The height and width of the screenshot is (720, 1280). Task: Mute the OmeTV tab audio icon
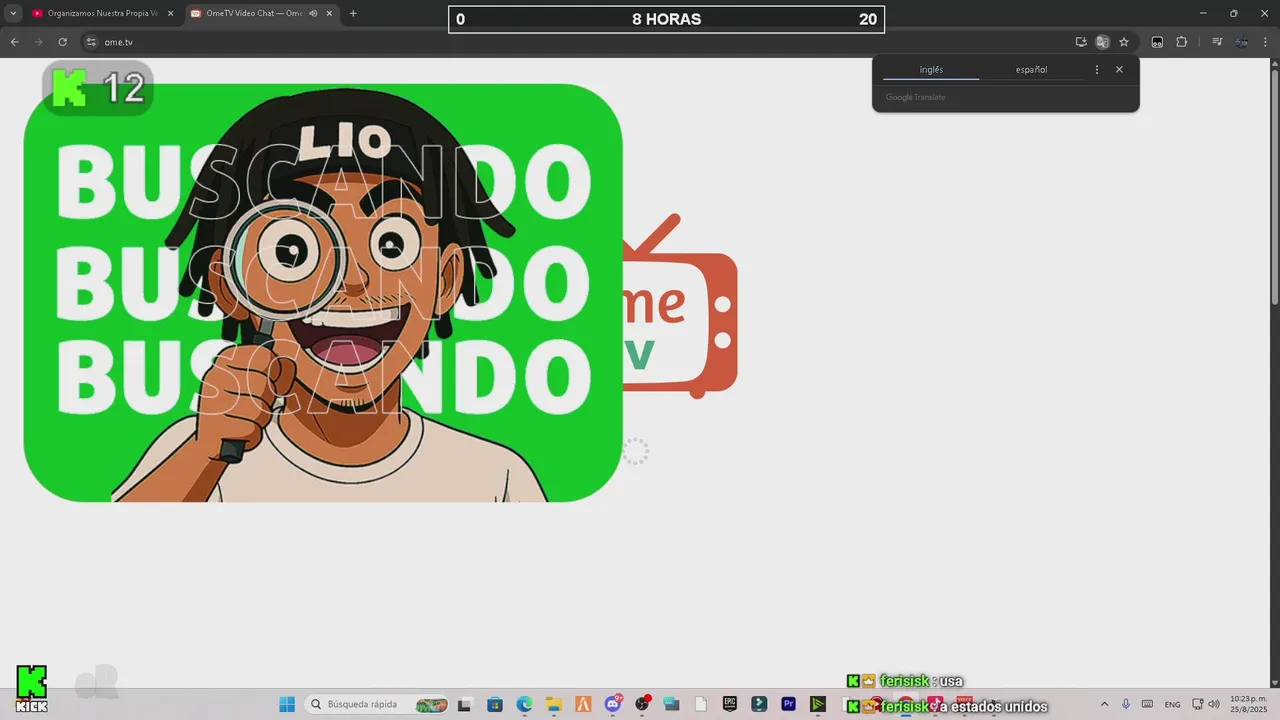pyautogui.click(x=313, y=13)
